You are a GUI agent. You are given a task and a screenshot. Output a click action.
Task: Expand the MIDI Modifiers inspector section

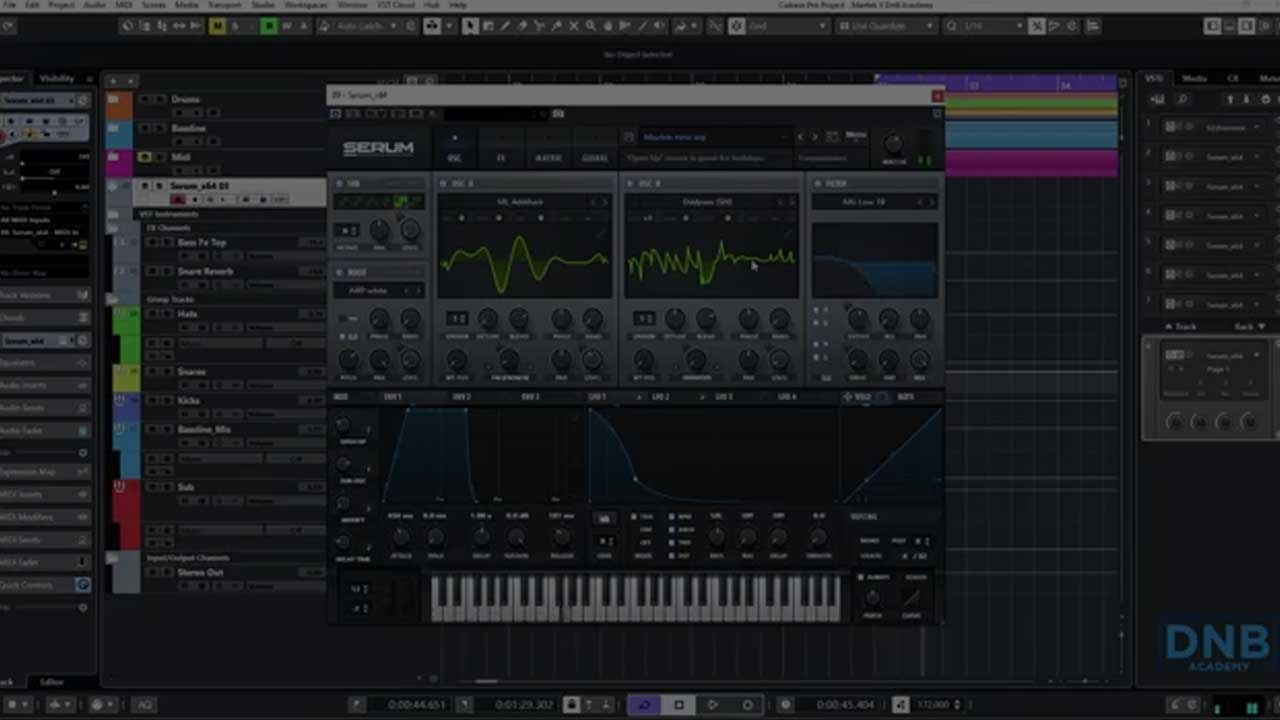(45, 518)
